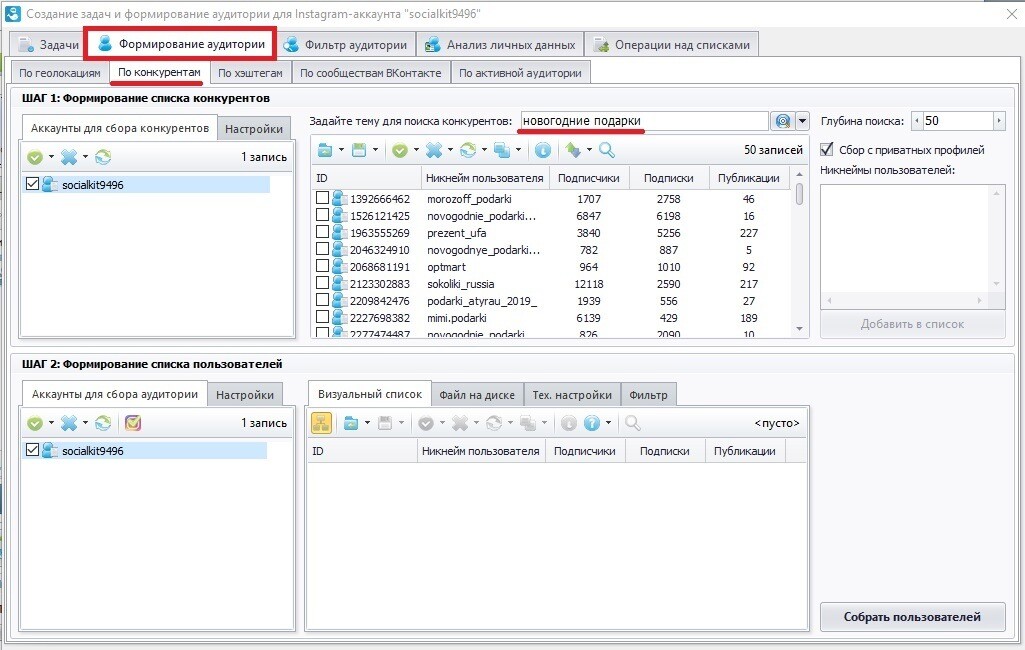
Task: Copy entries from the competitors list
Action: [x=501, y=150]
